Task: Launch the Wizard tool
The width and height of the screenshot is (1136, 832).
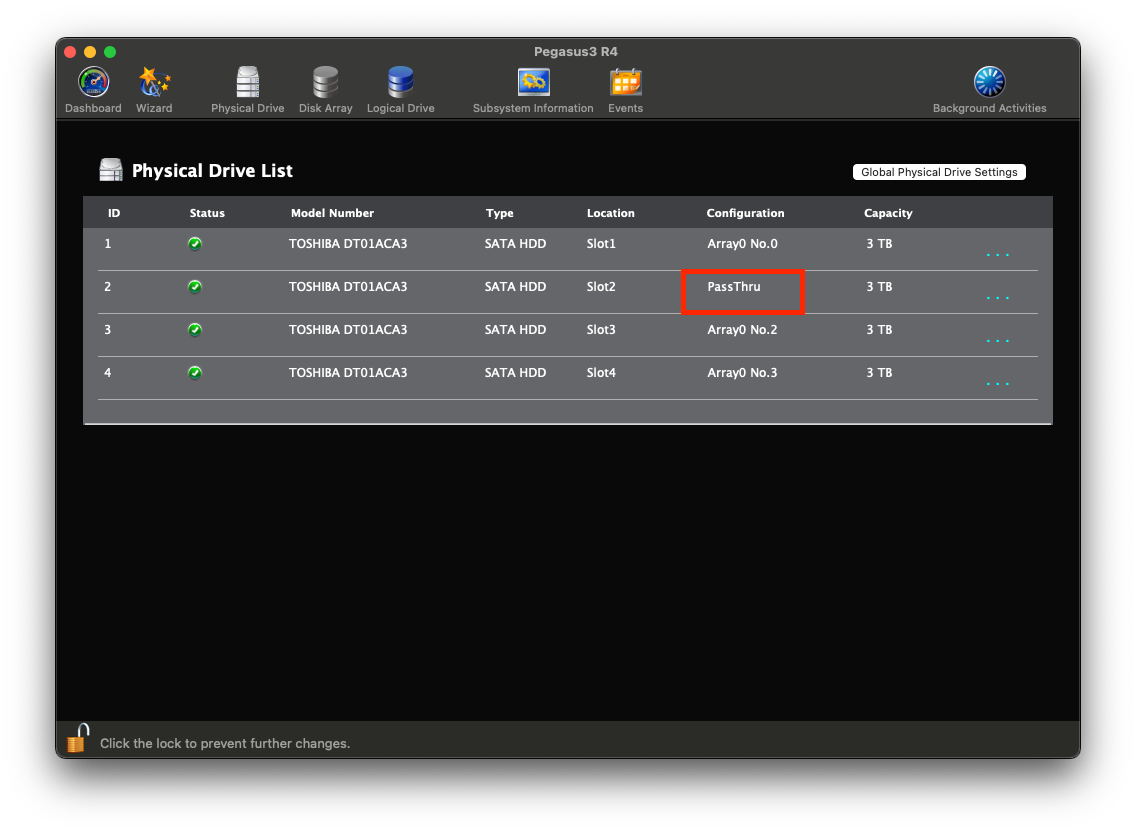Action: 154,90
